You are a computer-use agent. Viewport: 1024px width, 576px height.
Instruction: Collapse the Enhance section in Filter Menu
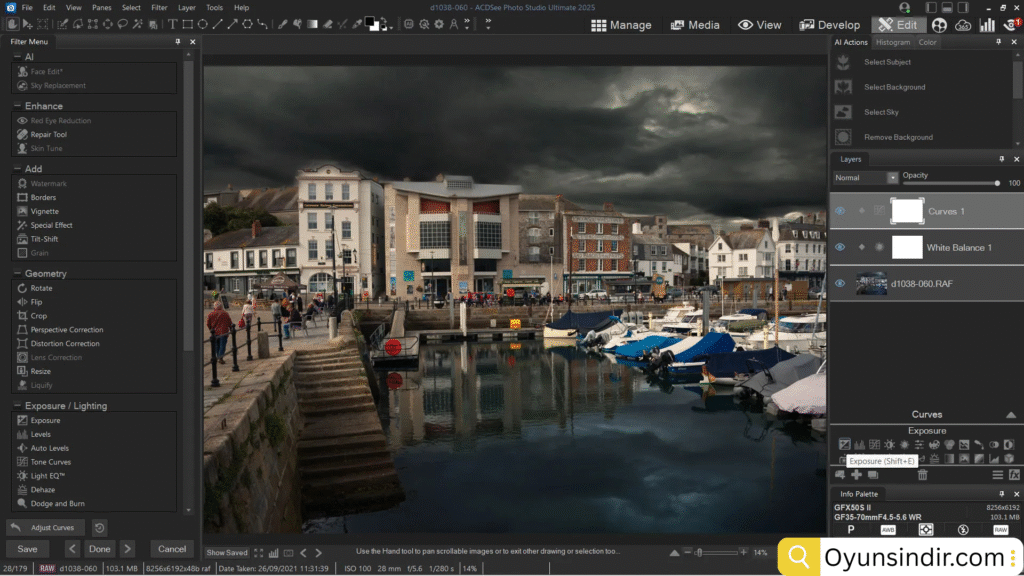pos(20,105)
